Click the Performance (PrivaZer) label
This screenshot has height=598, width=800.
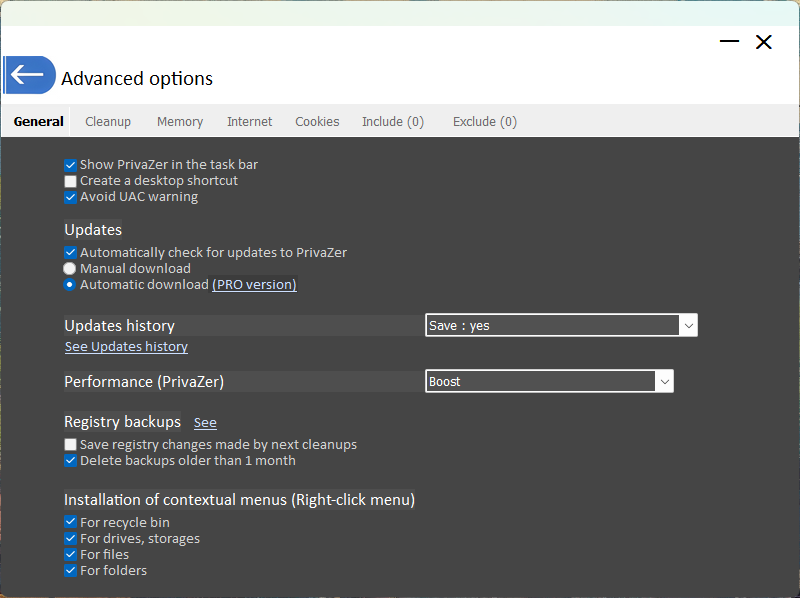[144, 382]
